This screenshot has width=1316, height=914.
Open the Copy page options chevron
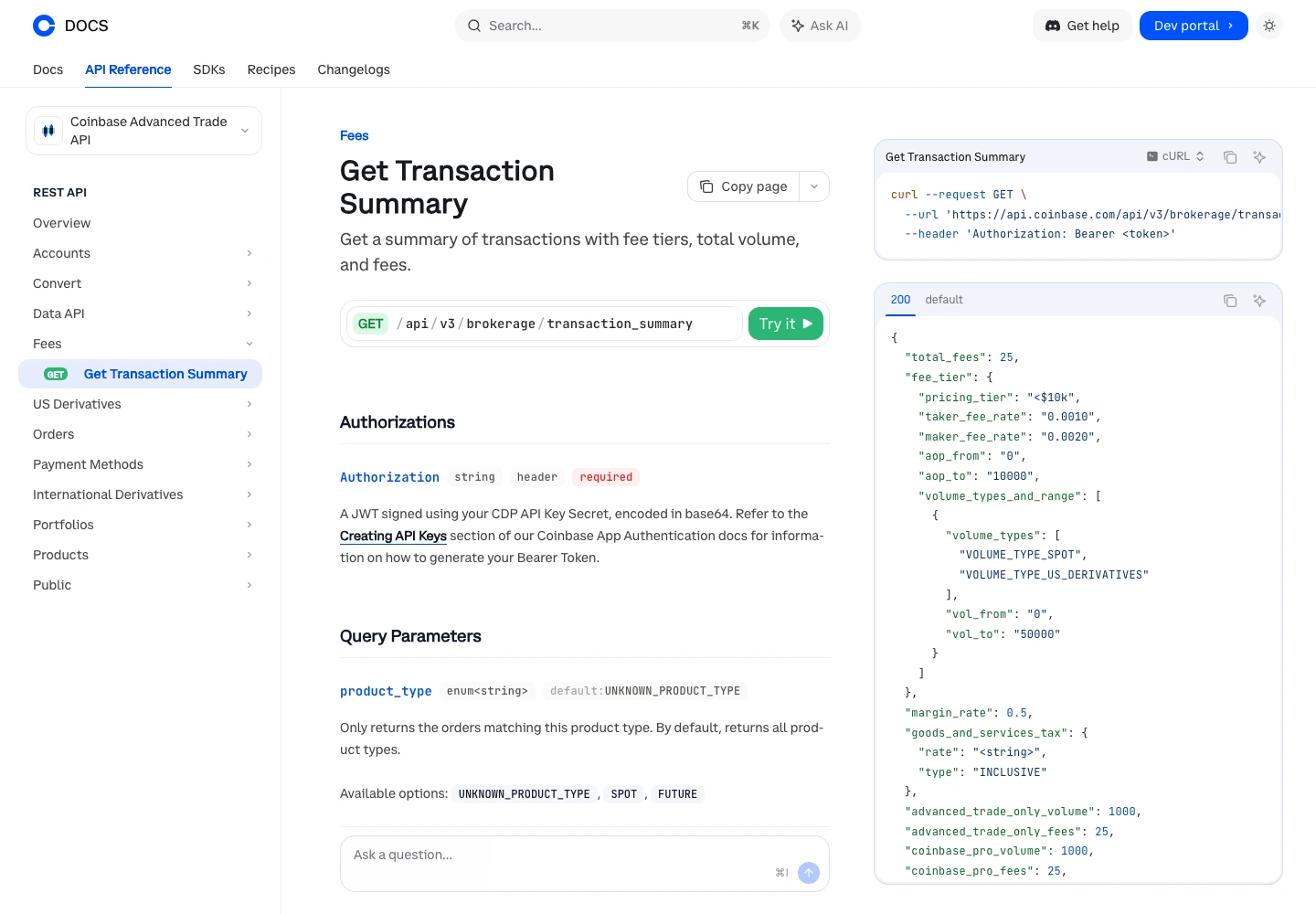click(x=814, y=186)
